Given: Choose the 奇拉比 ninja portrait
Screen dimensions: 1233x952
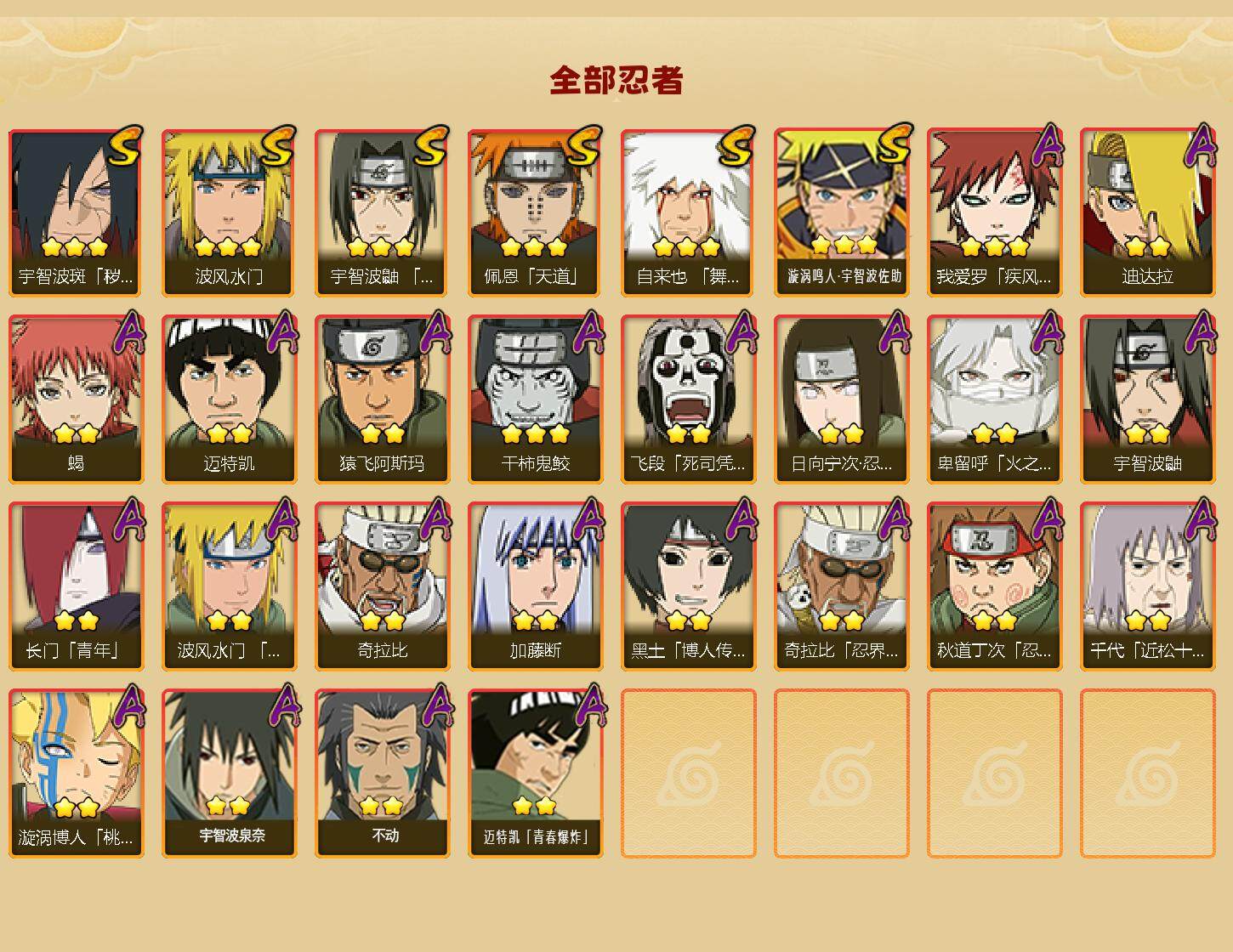Looking at the screenshot, I should pyautogui.click(x=382, y=586).
